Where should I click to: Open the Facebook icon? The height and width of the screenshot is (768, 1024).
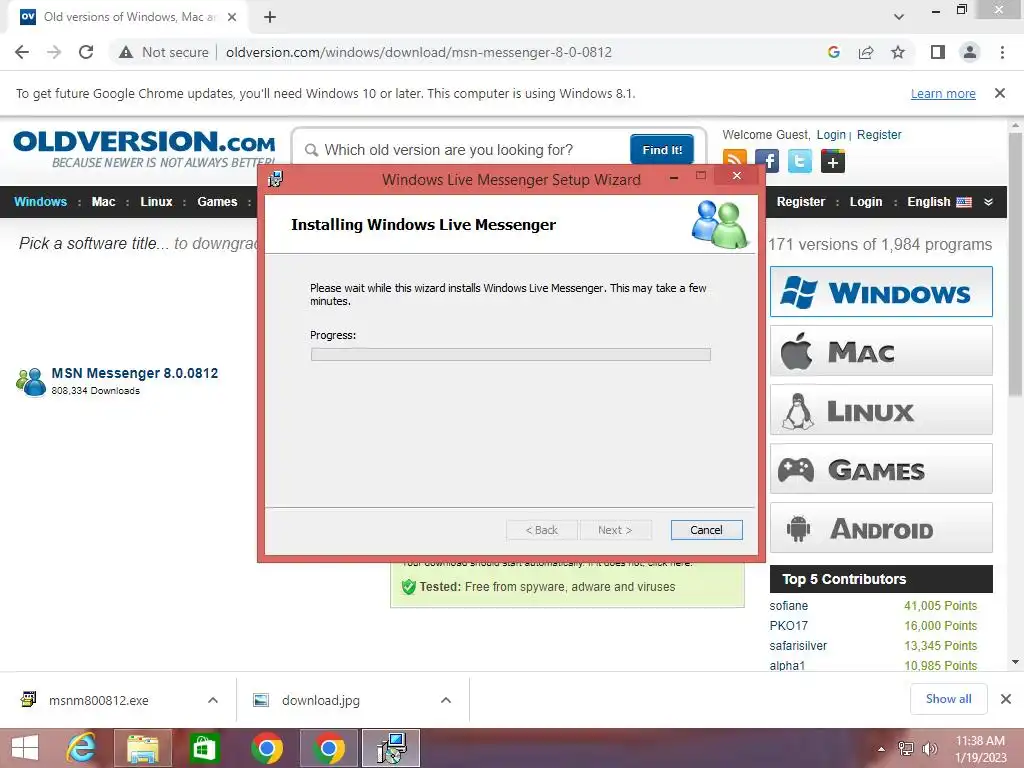click(x=767, y=161)
